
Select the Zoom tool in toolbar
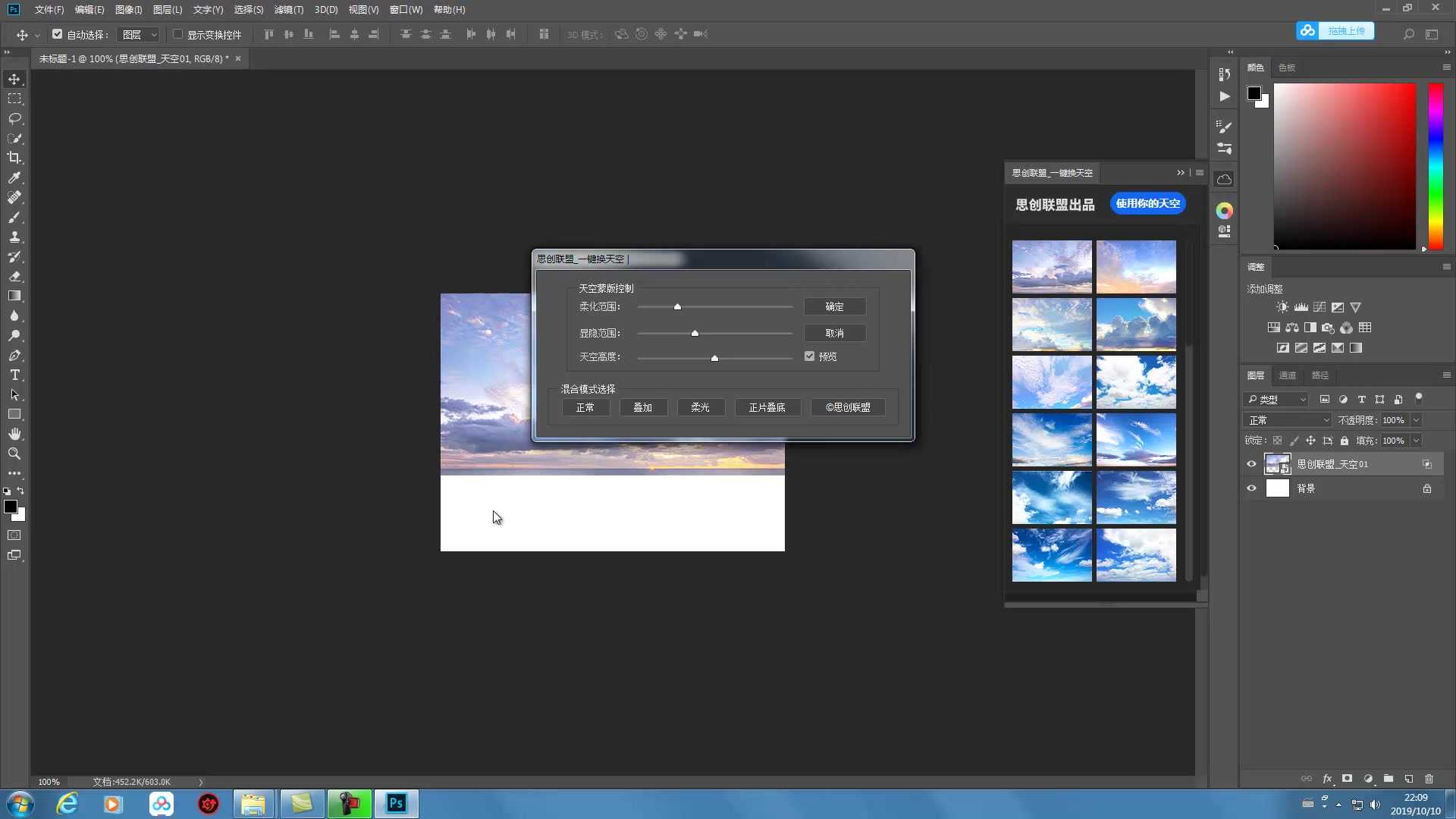click(14, 453)
